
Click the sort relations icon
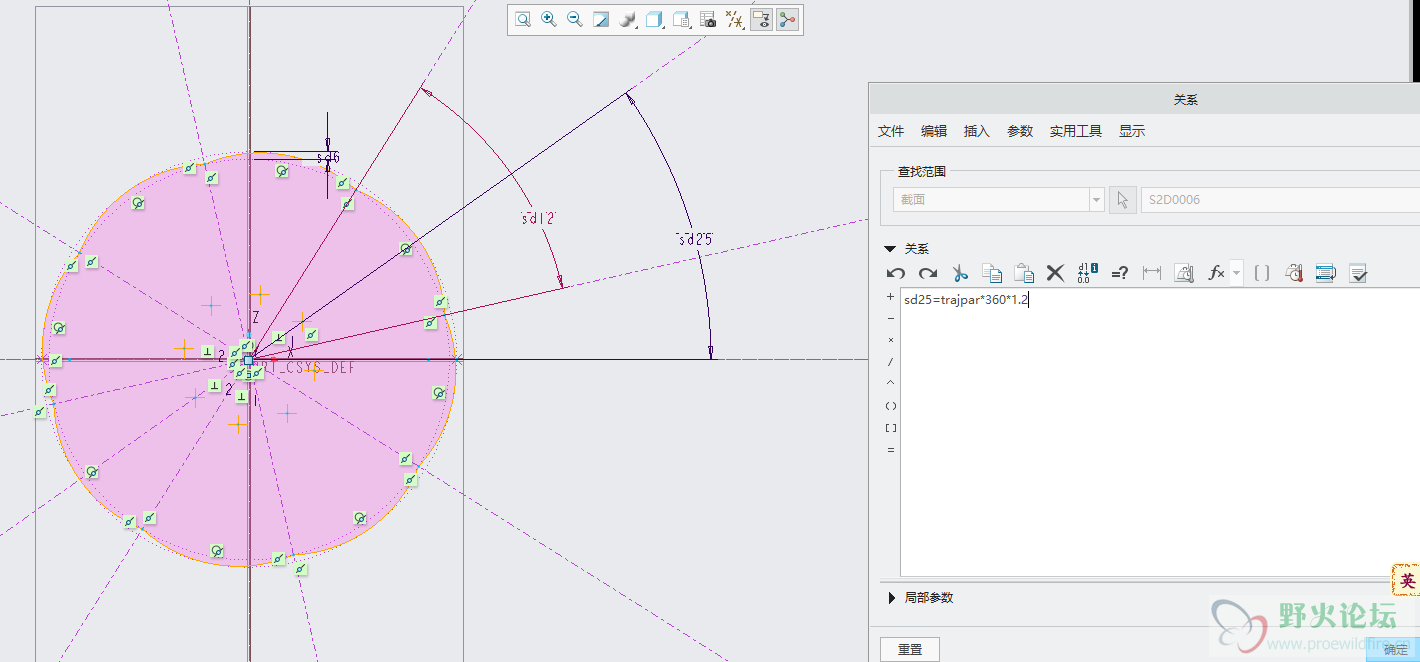[x=1326, y=273]
